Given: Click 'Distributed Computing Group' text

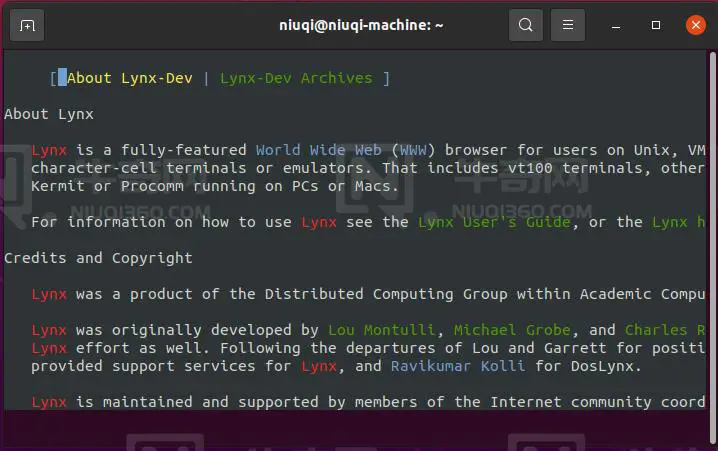Looking at the screenshot, I should point(386,294).
